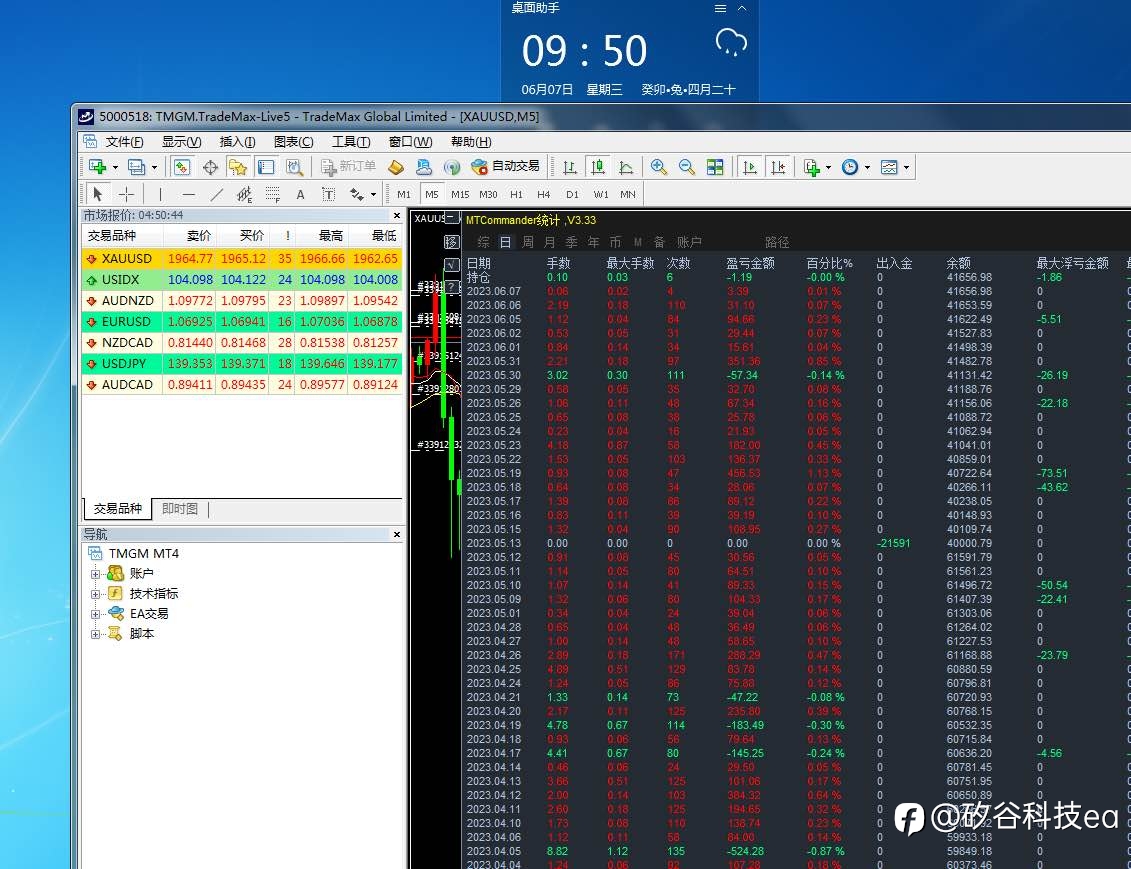Open the periodicity clock icon
The width and height of the screenshot is (1131, 869).
(850, 167)
